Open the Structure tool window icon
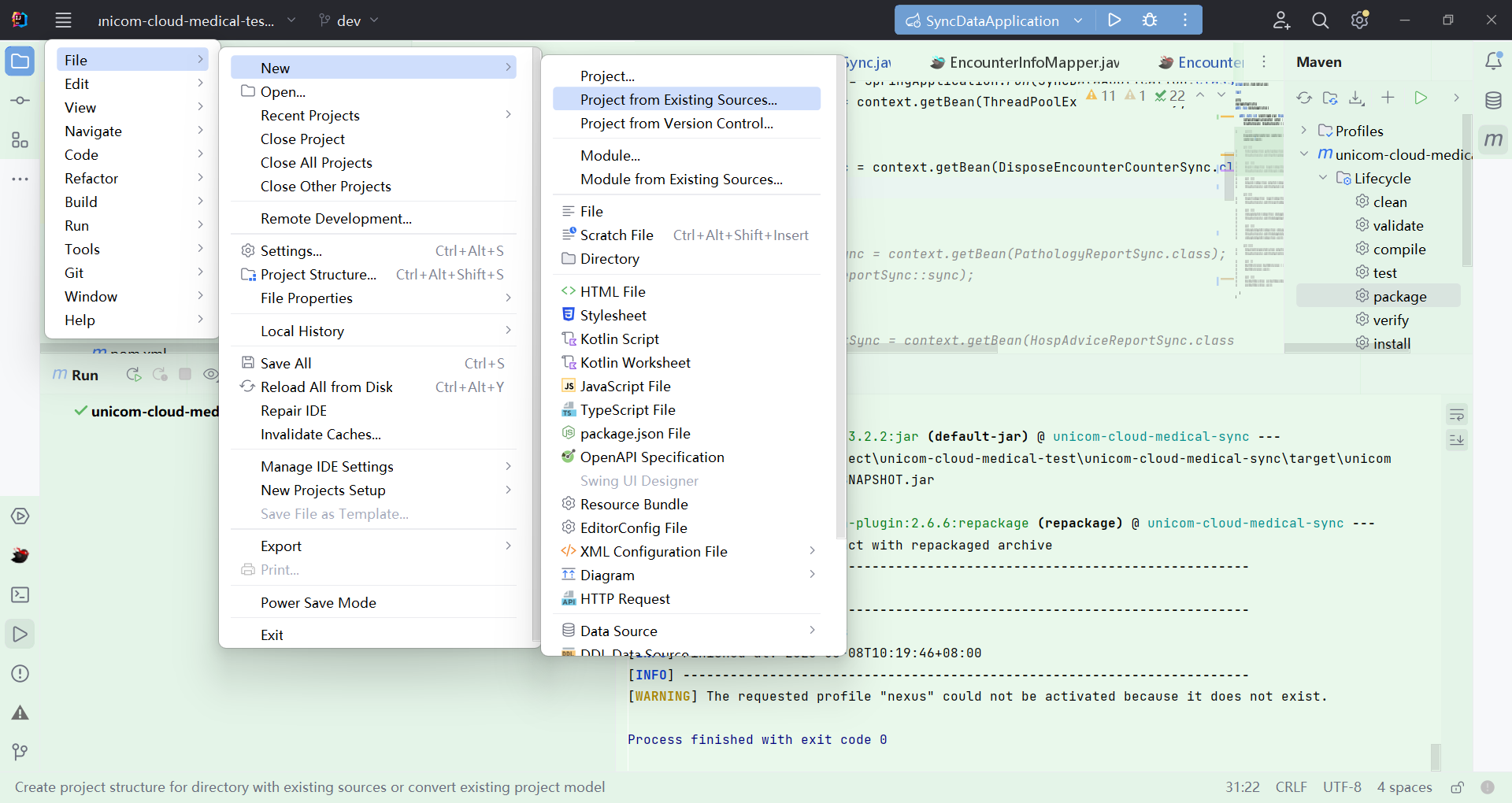This screenshot has width=1512, height=803. [x=20, y=140]
